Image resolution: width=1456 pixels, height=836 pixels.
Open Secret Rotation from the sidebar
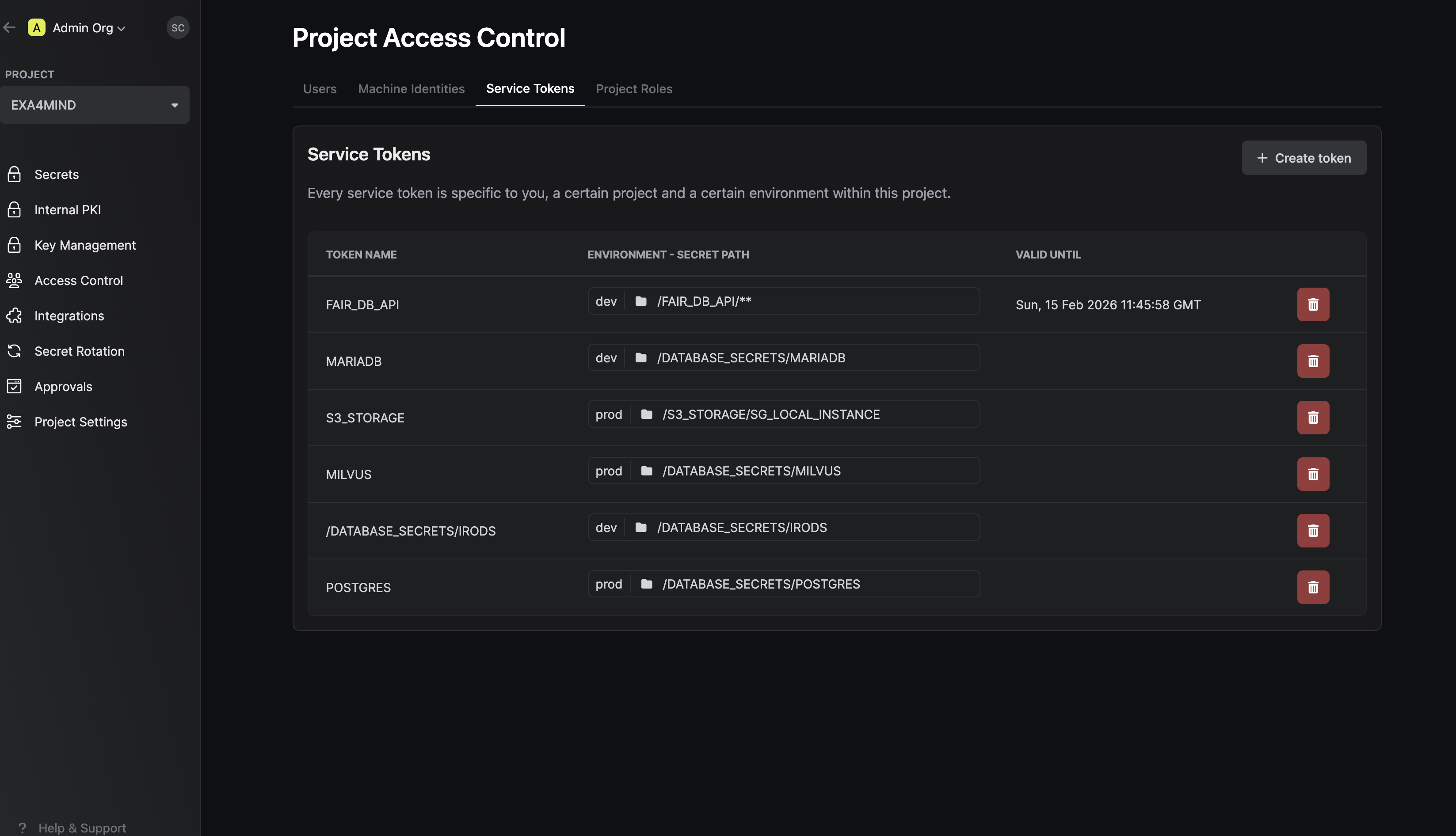(79, 351)
